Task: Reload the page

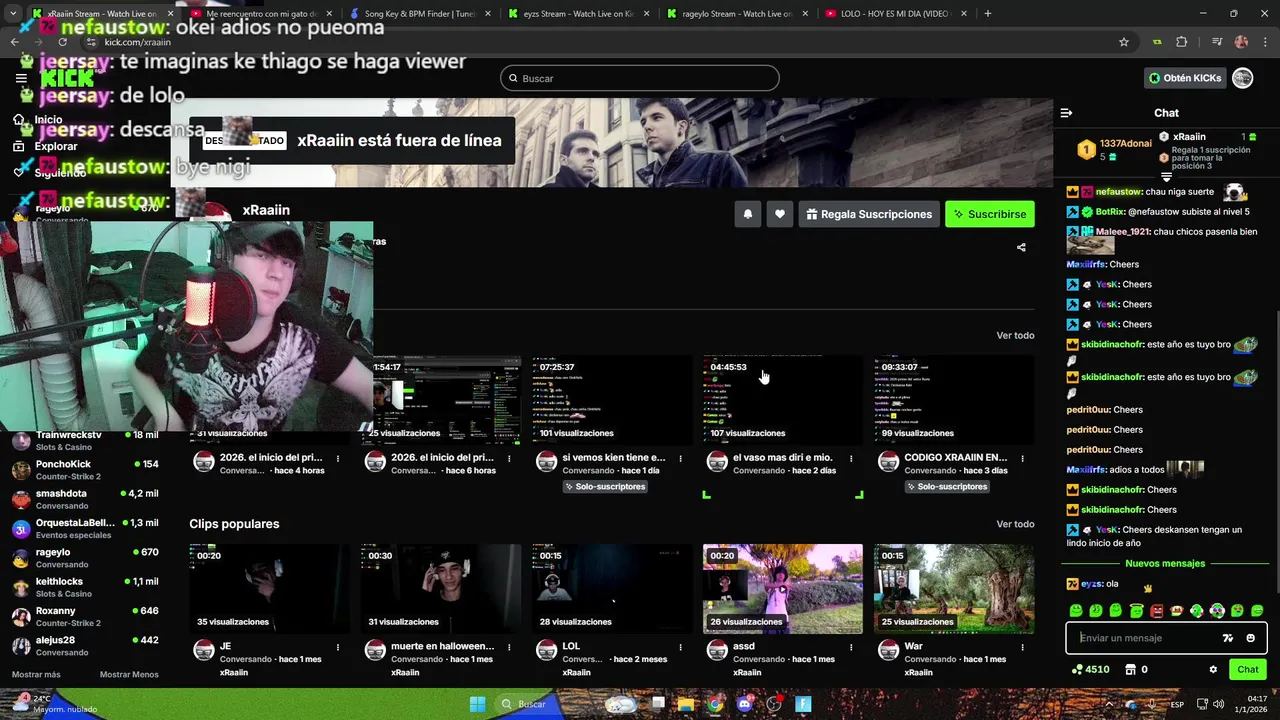Action: (63, 42)
